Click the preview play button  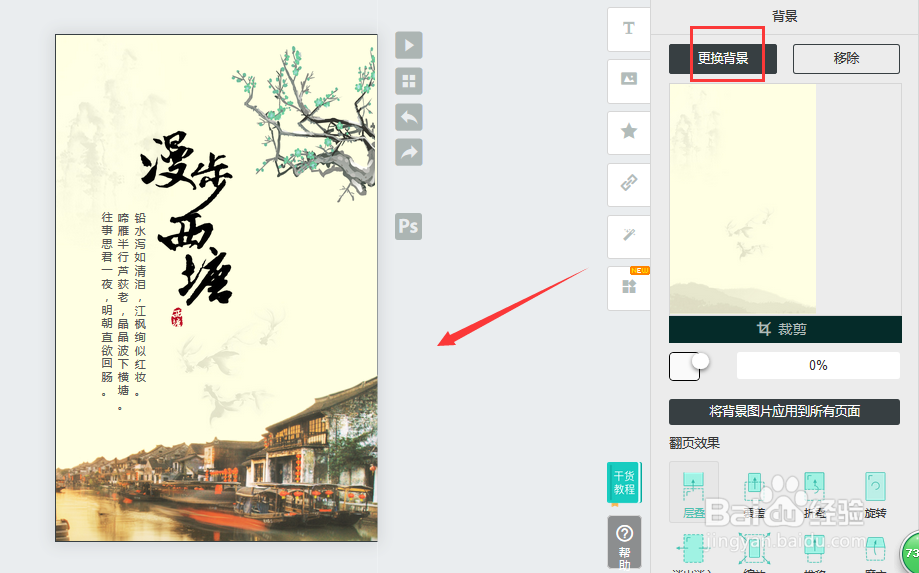409,45
